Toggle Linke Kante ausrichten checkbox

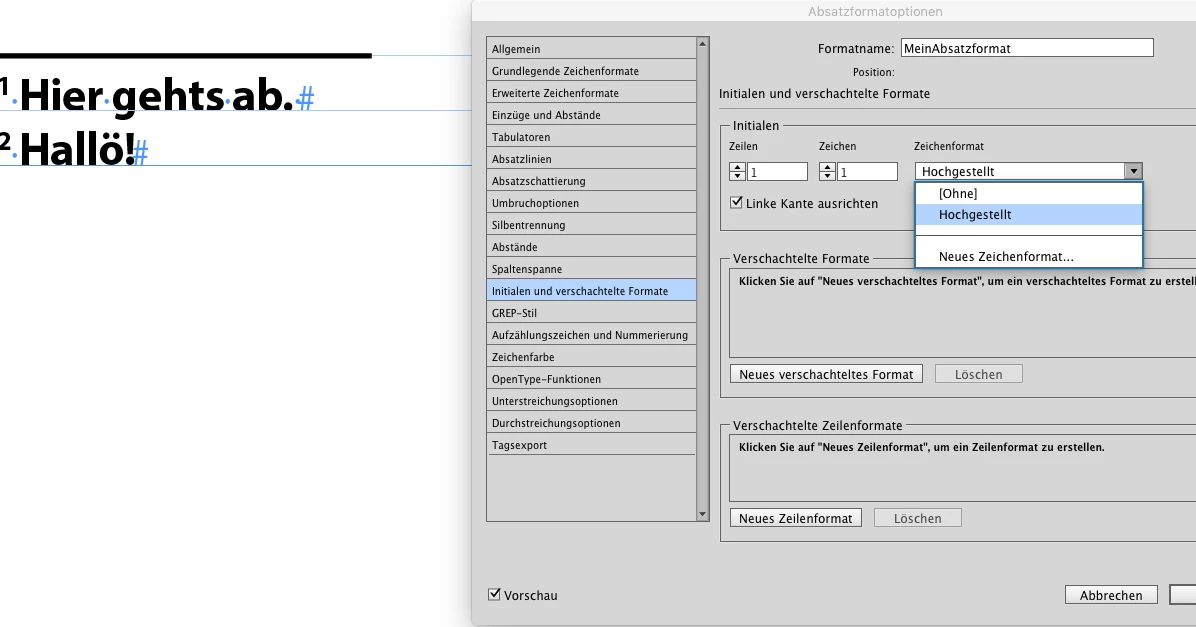[x=736, y=203]
